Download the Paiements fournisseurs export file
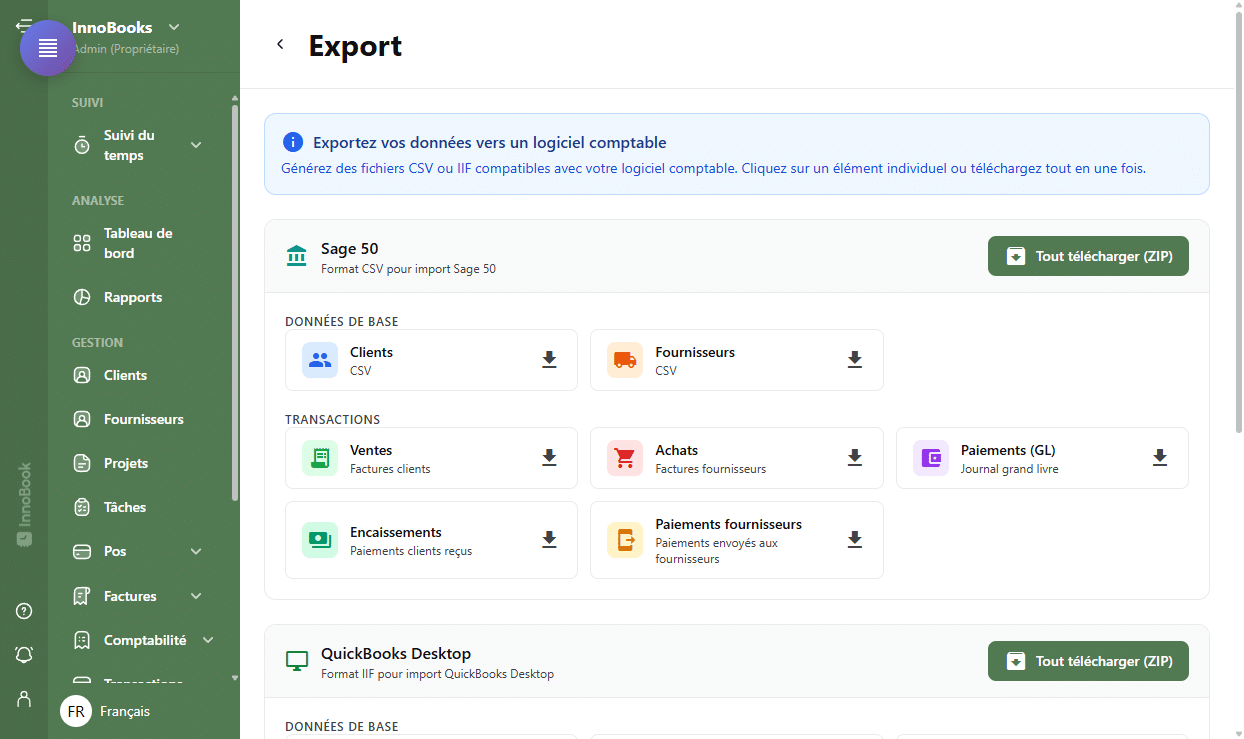Viewport: 1244px width, 739px height. coord(855,540)
